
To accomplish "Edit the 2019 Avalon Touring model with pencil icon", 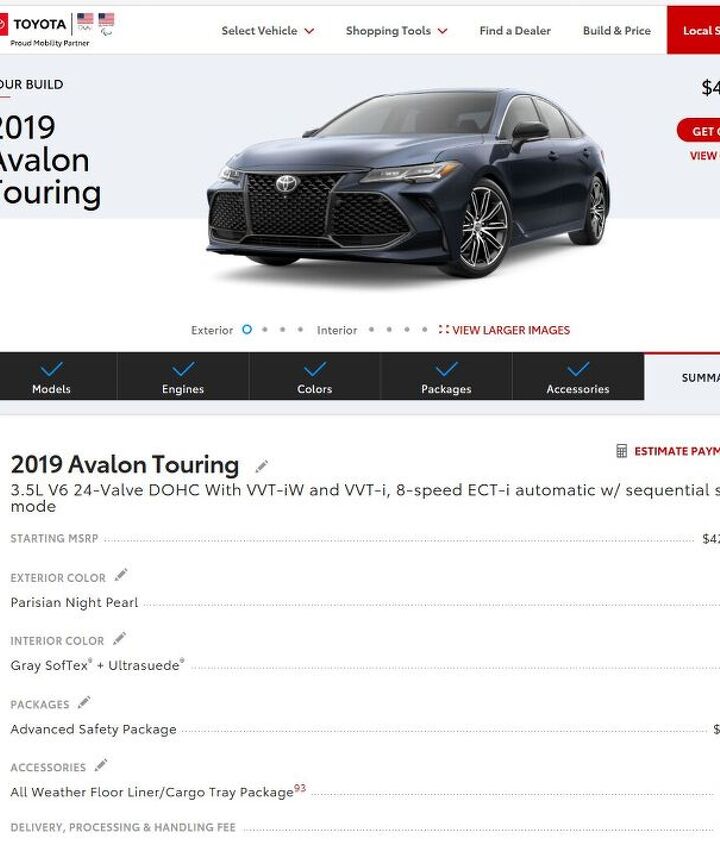I will click(262, 466).
